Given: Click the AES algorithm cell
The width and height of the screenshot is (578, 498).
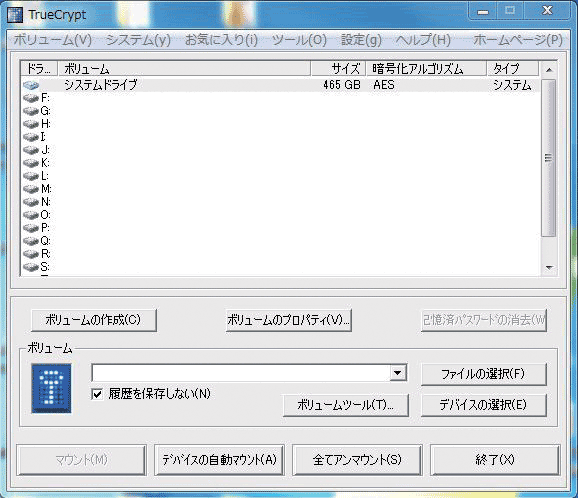Looking at the screenshot, I should pos(384,85).
